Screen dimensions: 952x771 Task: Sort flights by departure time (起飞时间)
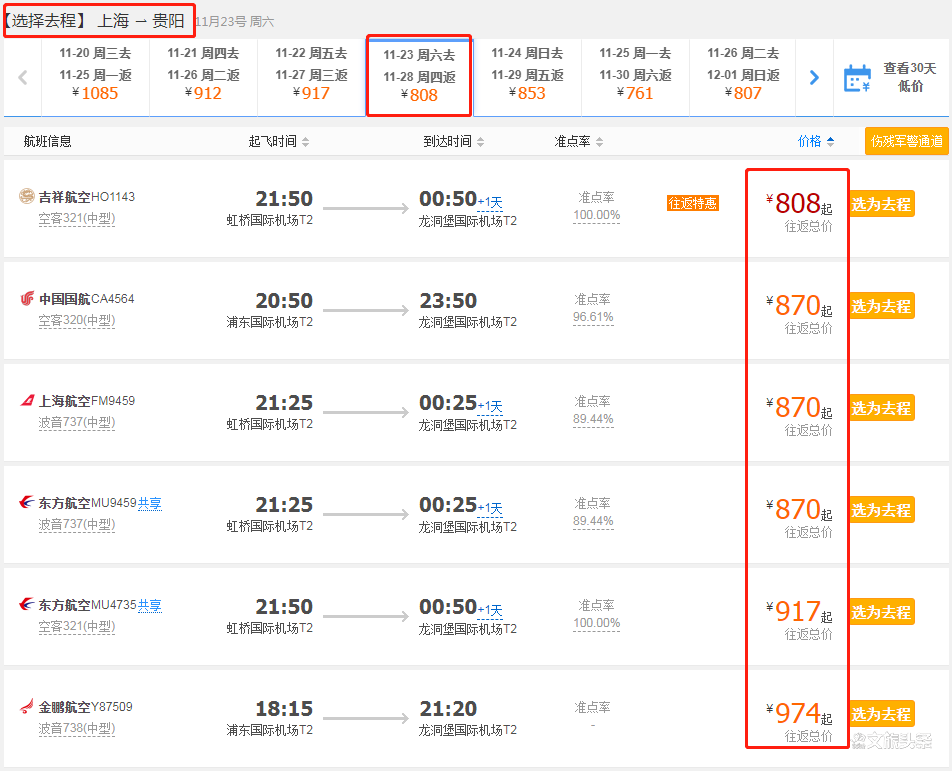(x=279, y=141)
